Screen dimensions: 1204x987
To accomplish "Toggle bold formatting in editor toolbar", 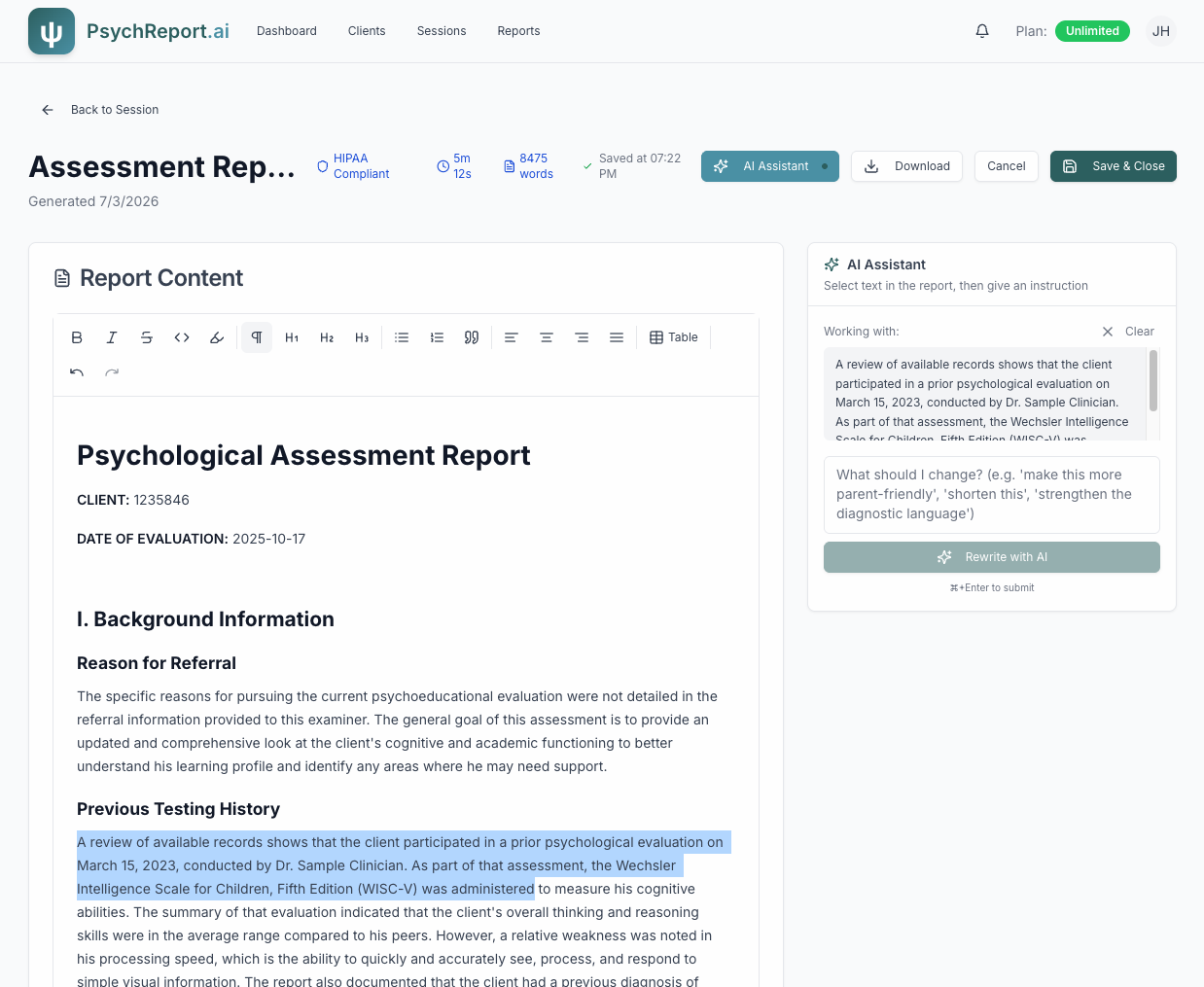I will pos(77,337).
